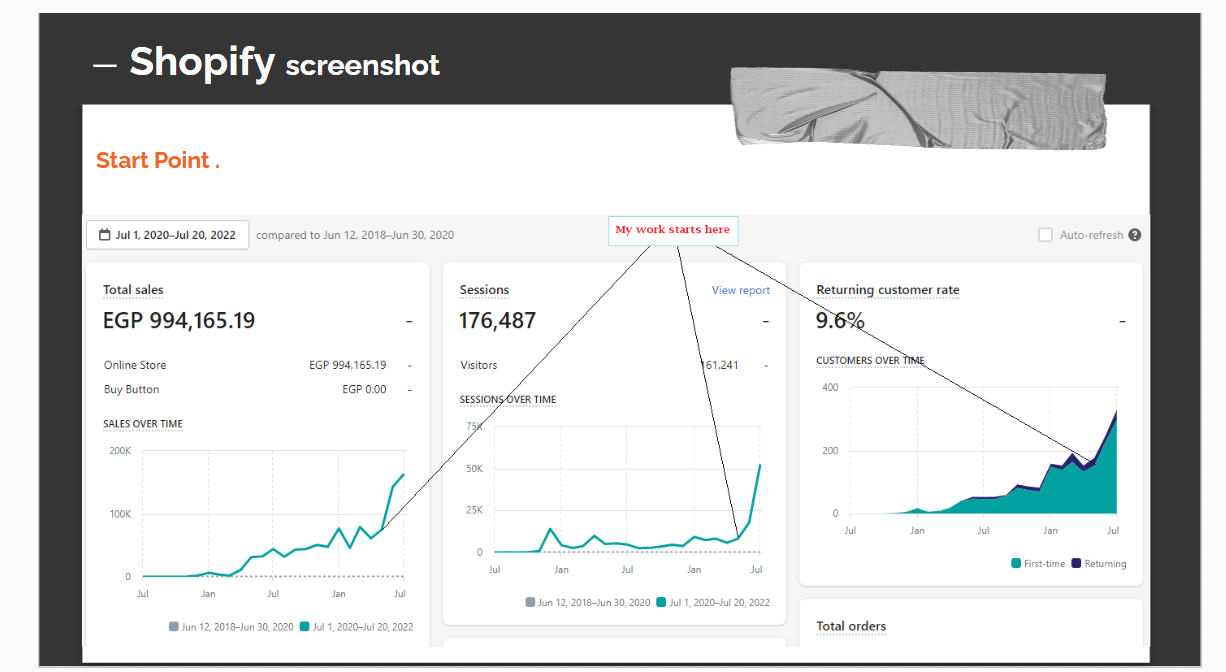The width and height of the screenshot is (1226, 672).
Task: Open the Jul 1, 2020–Jul 20, 2022 date picker
Action: click(167, 235)
